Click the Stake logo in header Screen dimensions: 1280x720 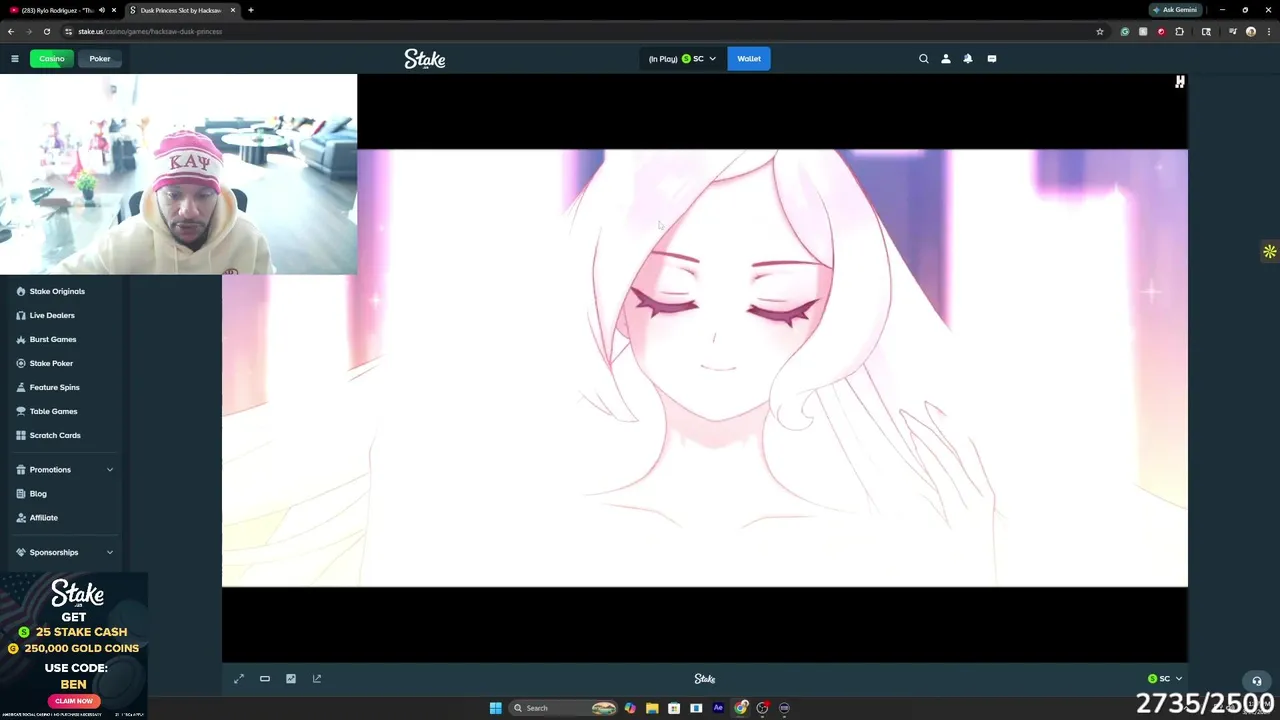[x=425, y=59]
